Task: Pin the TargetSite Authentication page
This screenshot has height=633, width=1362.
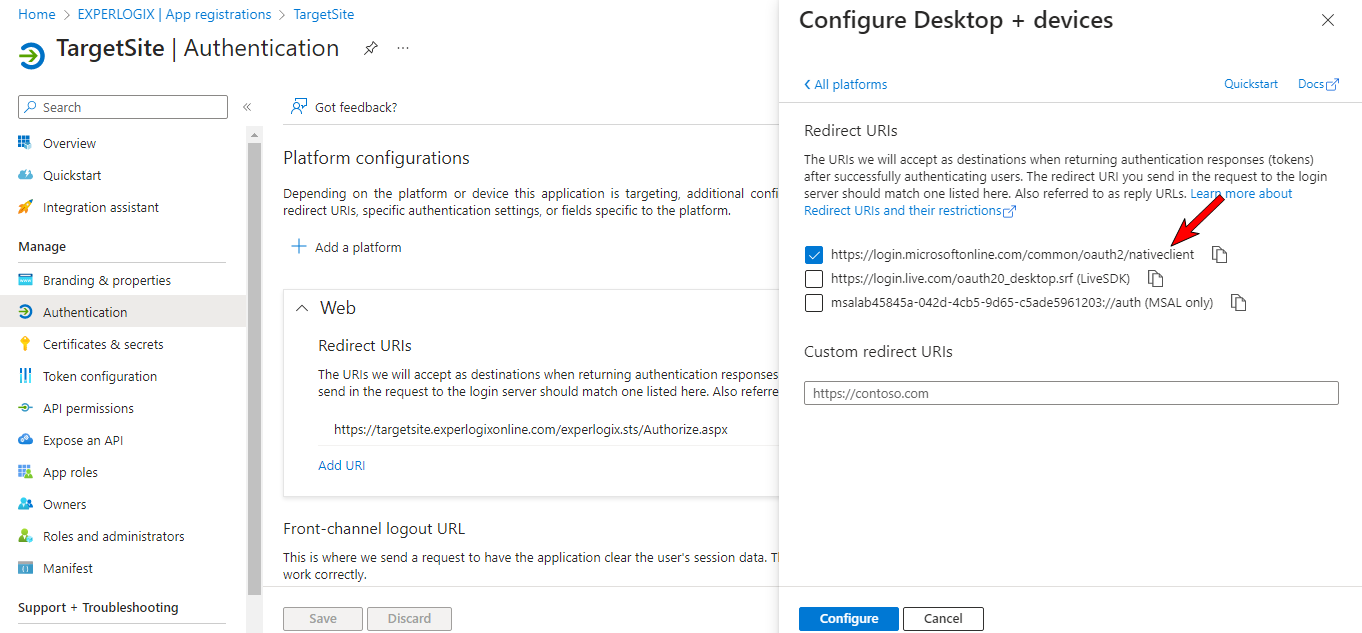Action: [370, 48]
